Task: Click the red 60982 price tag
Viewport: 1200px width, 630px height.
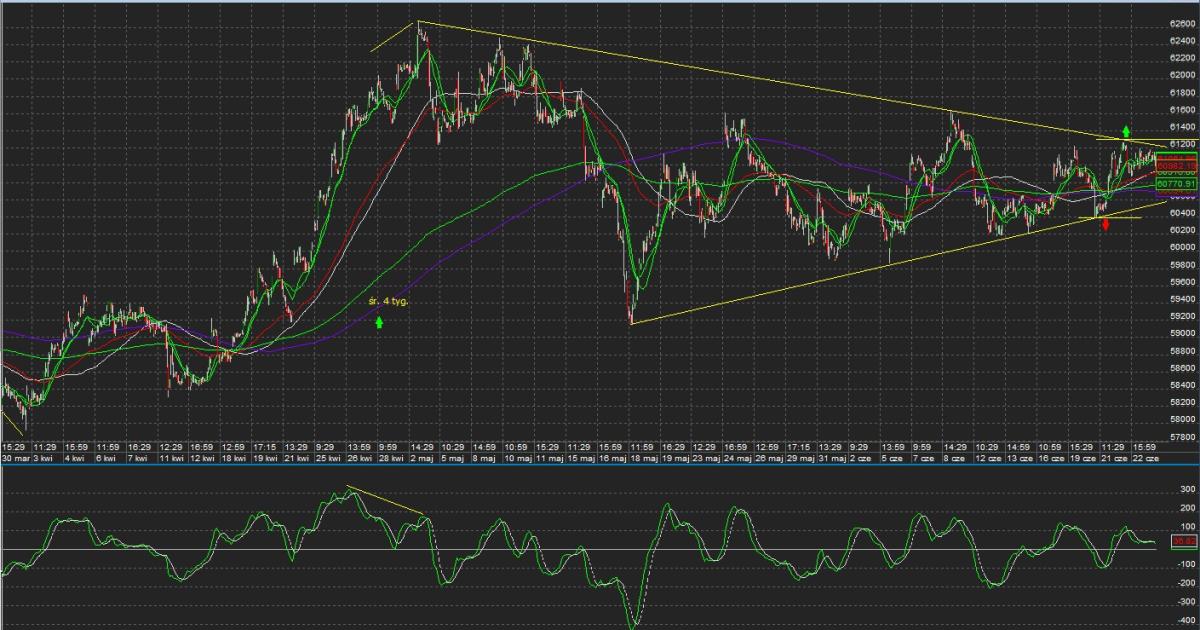Action: 1176,166
